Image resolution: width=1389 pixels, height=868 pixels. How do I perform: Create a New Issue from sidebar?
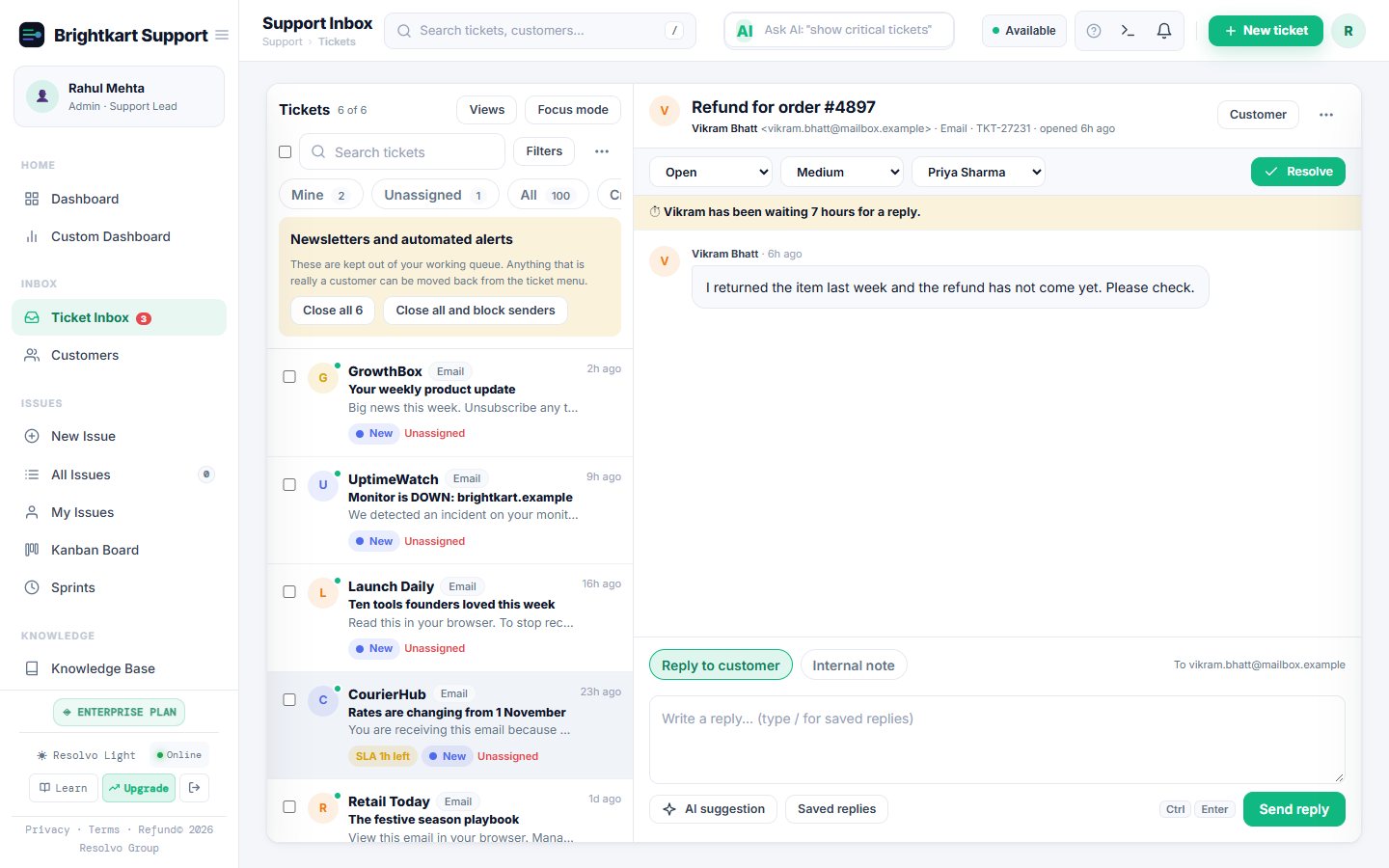tap(119, 436)
